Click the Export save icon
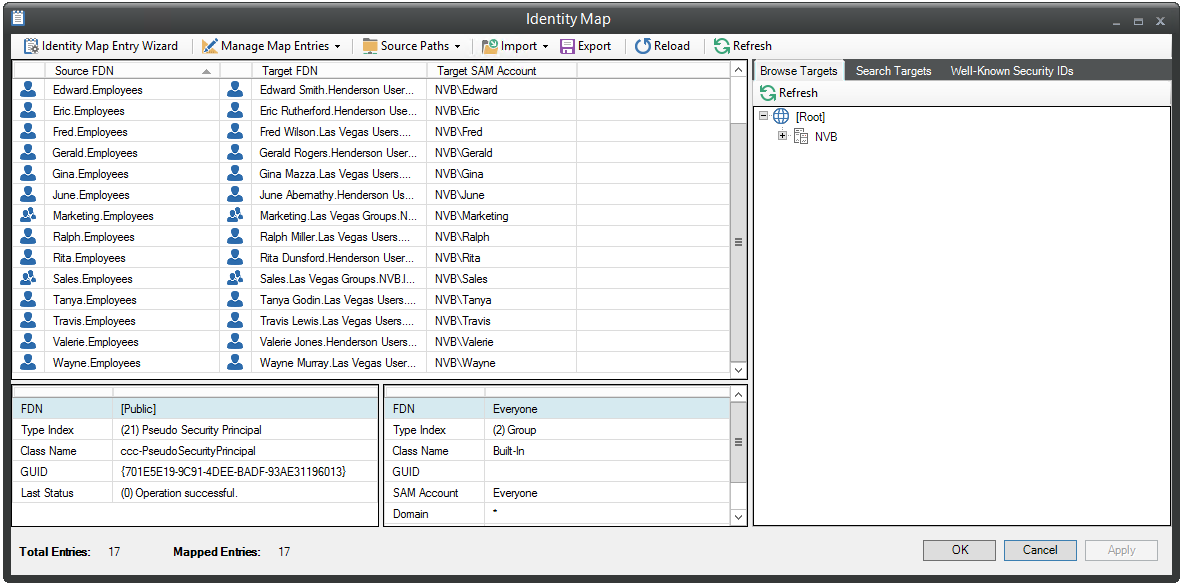1183x586 pixels. pyautogui.click(x=567, y=46)
